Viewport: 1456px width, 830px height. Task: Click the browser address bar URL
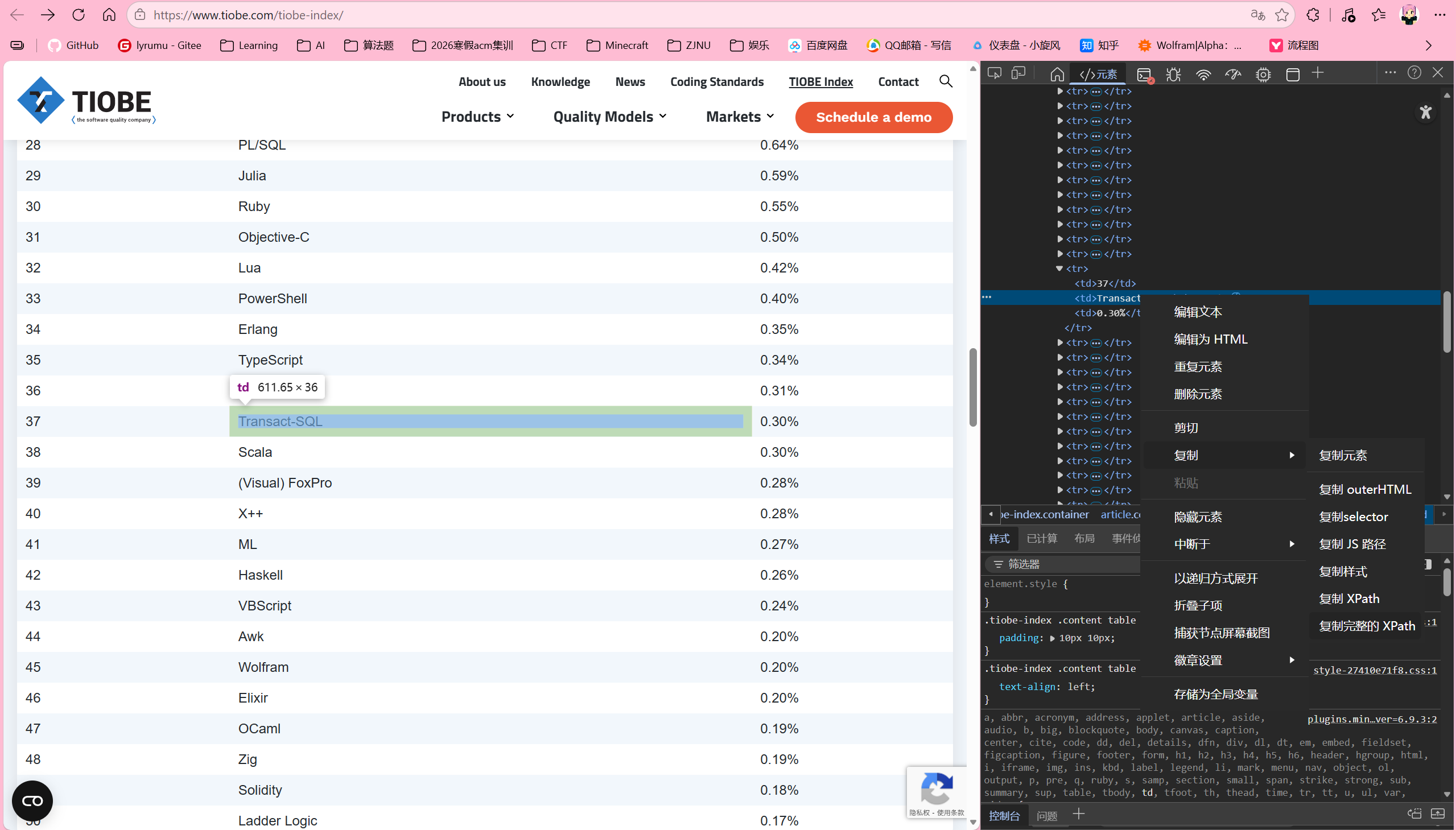pyautogui.click(x=249, y=15)
